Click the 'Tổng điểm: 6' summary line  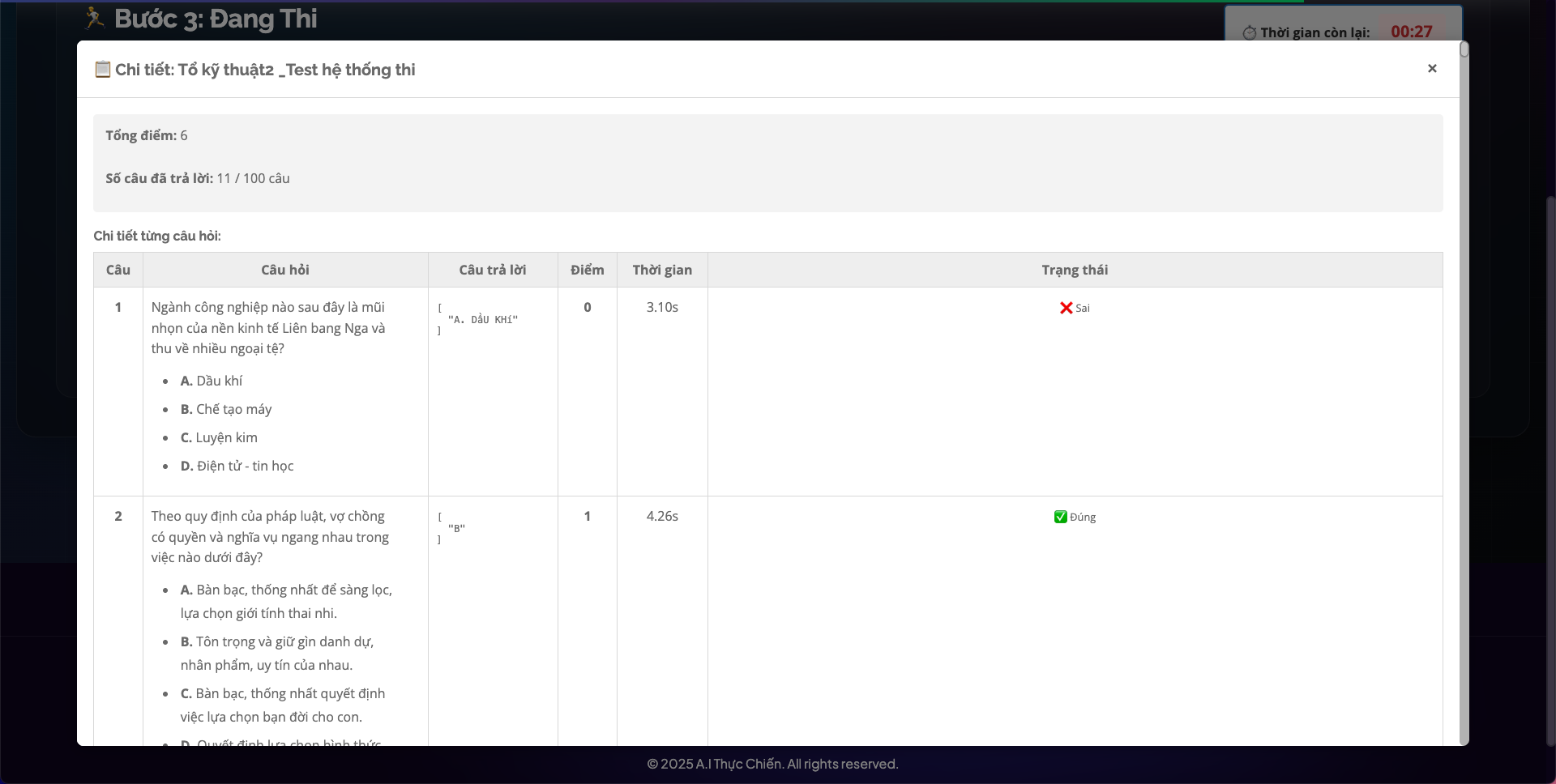[147, 135]
